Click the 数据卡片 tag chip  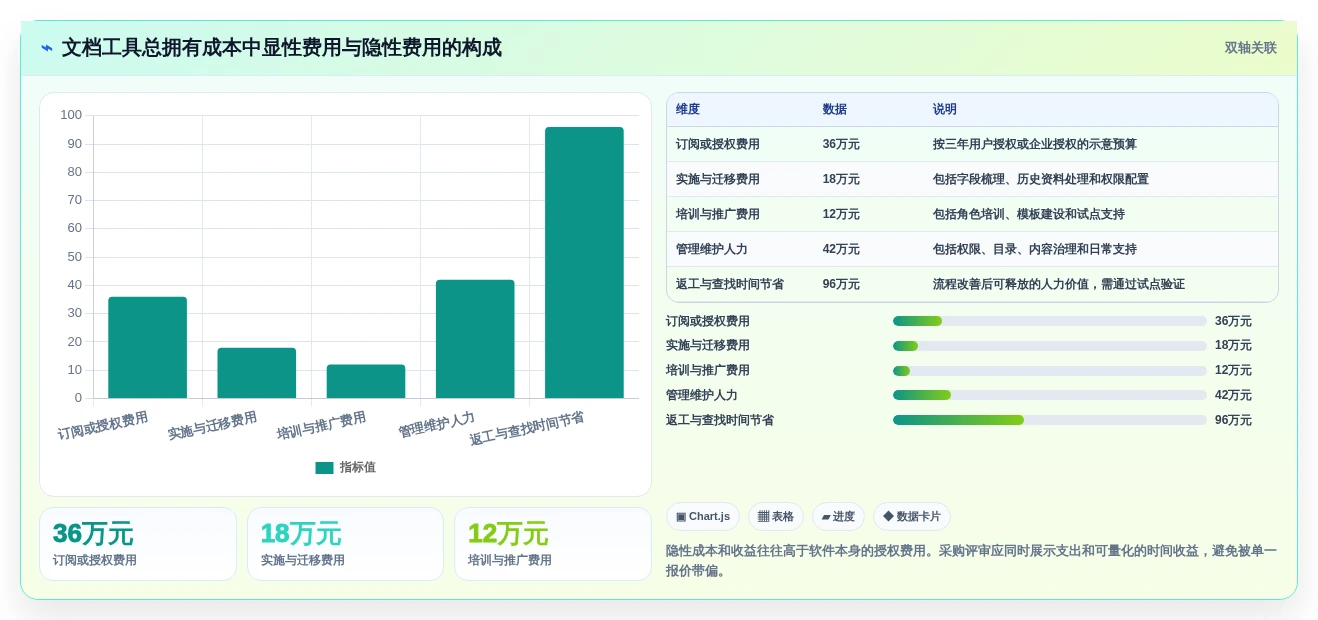[x=912, y=517]
